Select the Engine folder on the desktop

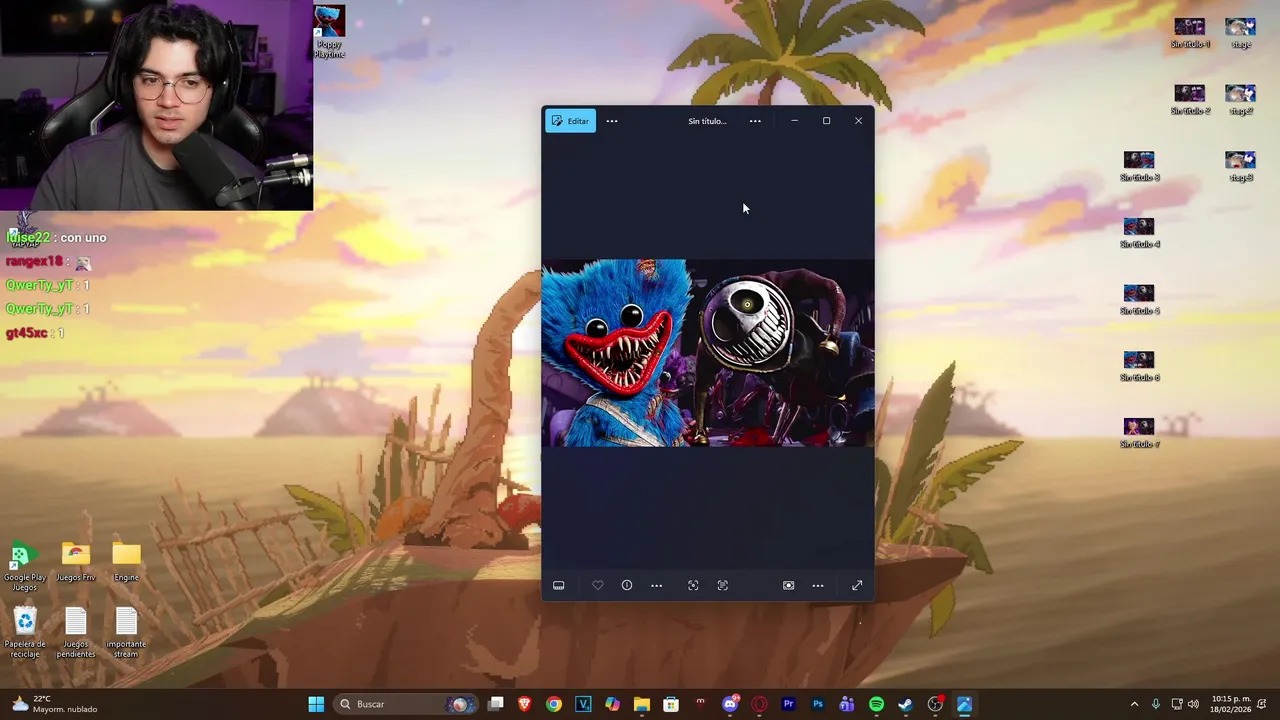tap(126, 562)
